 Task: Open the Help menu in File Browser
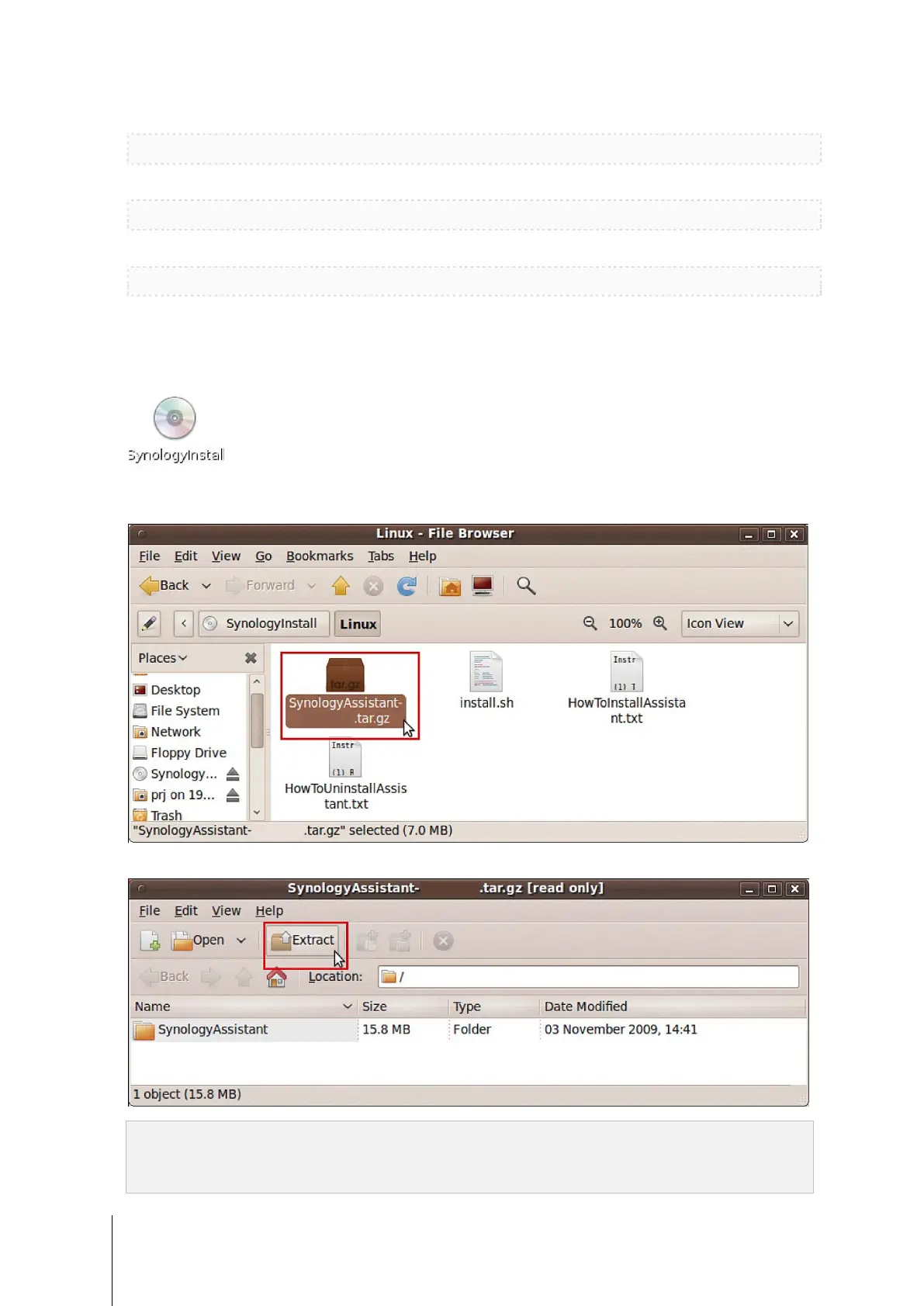click(x=423, y=556)
